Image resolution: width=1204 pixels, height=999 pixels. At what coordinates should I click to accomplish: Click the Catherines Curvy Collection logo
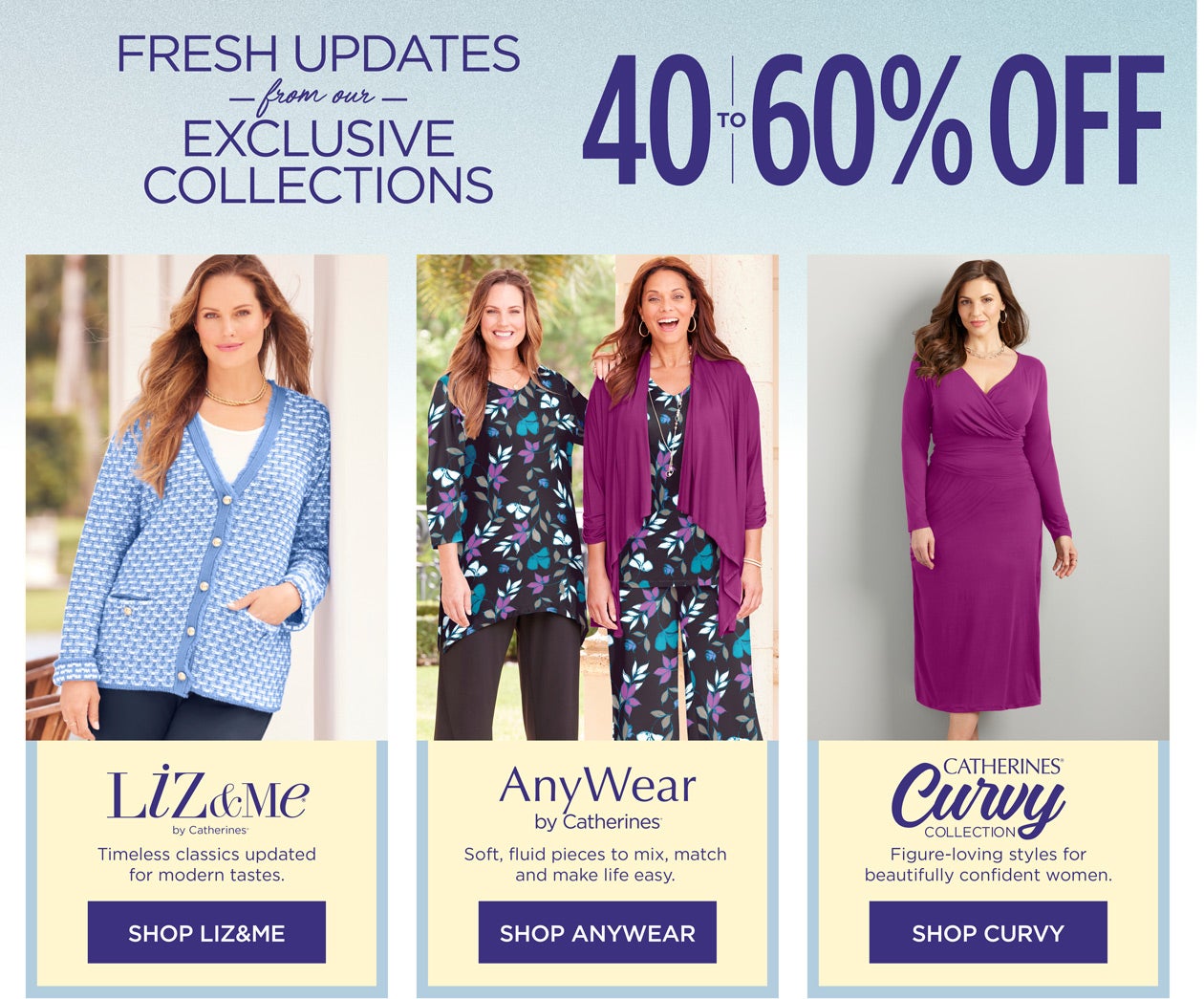pyautogui.click(x=978, y=797)
